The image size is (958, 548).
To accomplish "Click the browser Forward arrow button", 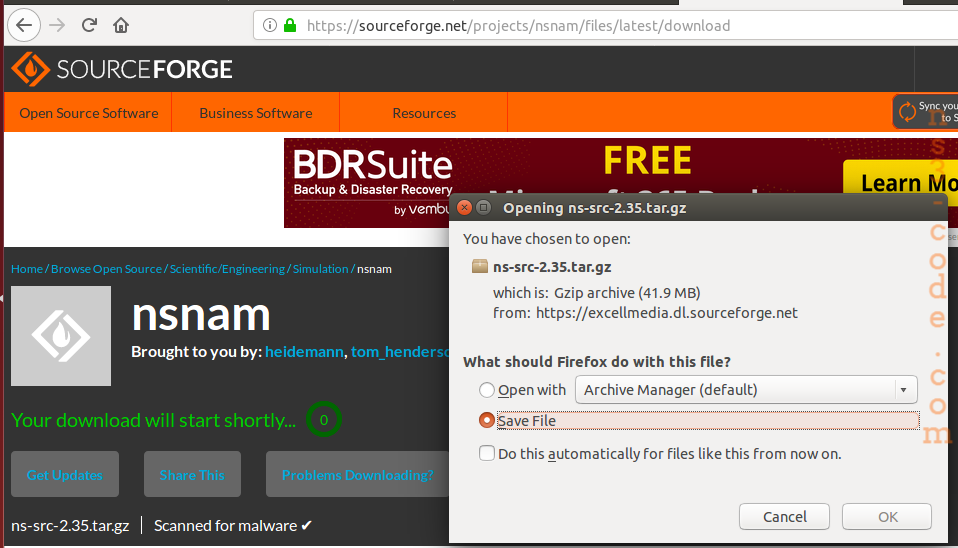I will pos(57,25).
